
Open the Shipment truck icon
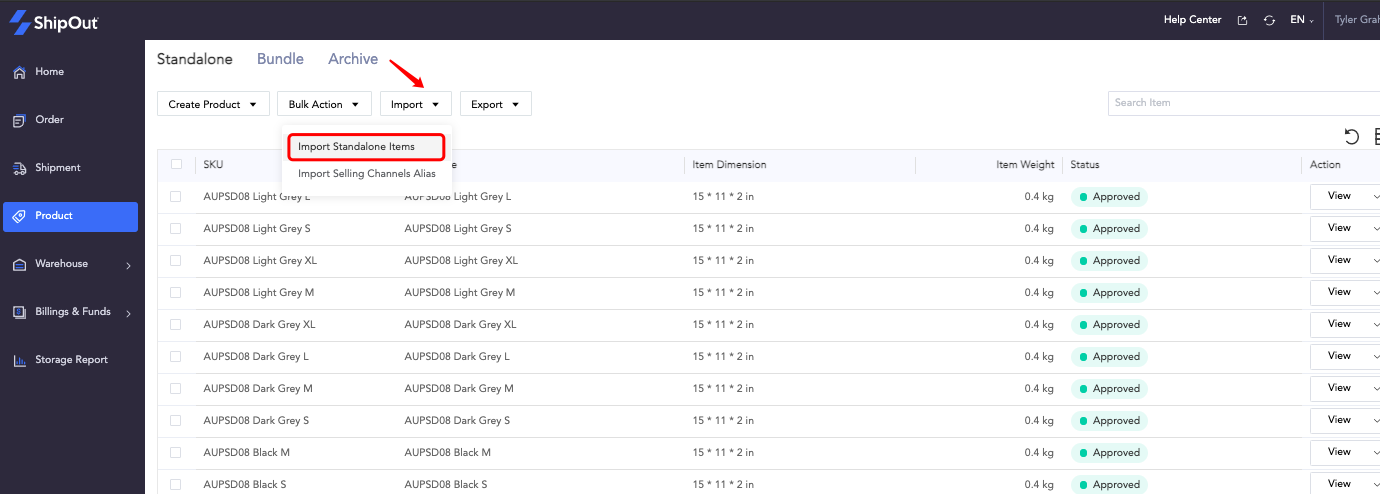click(19, 168)
